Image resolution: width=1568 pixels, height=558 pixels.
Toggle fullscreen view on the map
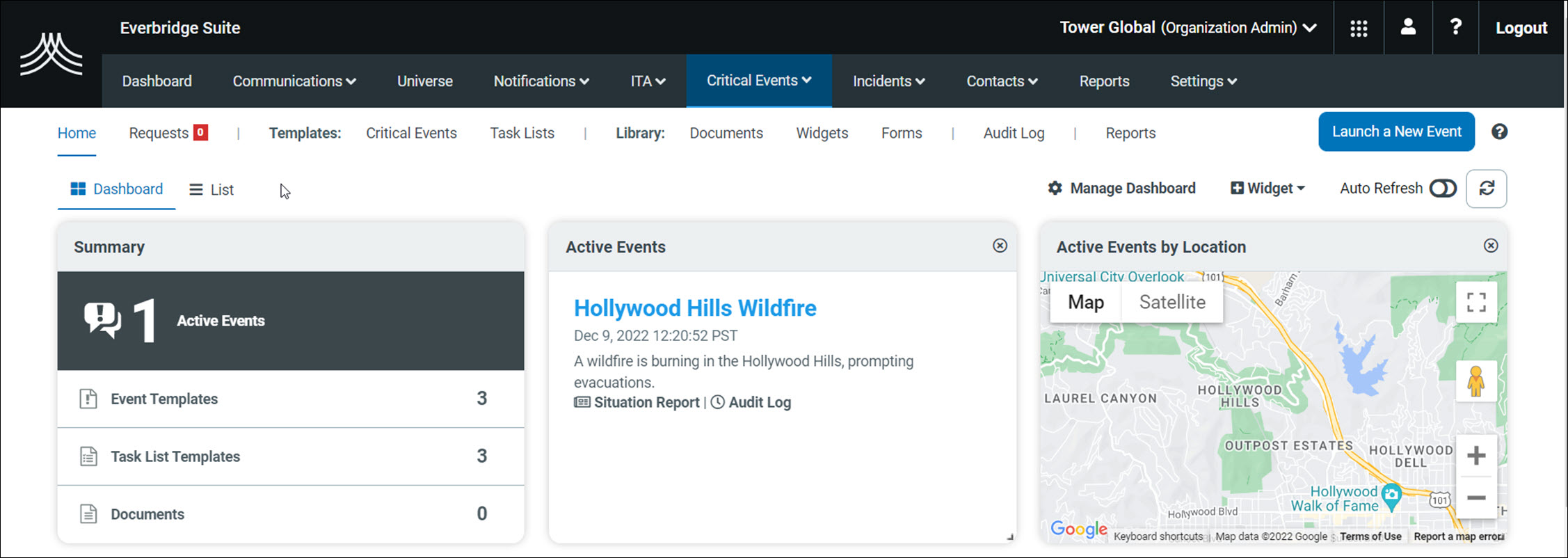pyautogui.click(x=1475, y=302)
